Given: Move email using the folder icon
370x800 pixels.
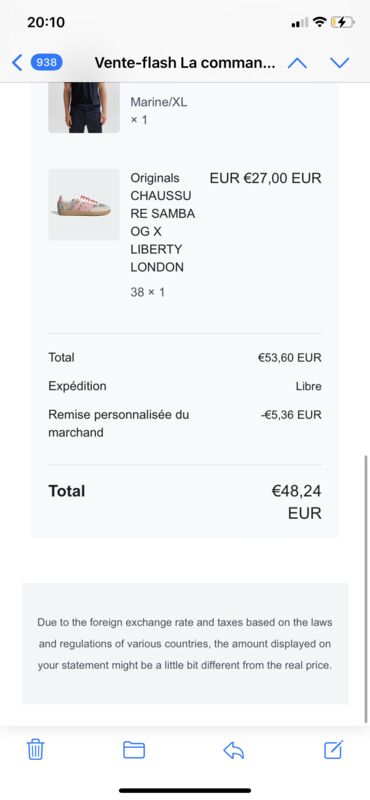Looking at the screenshot, I should [134, 749].
